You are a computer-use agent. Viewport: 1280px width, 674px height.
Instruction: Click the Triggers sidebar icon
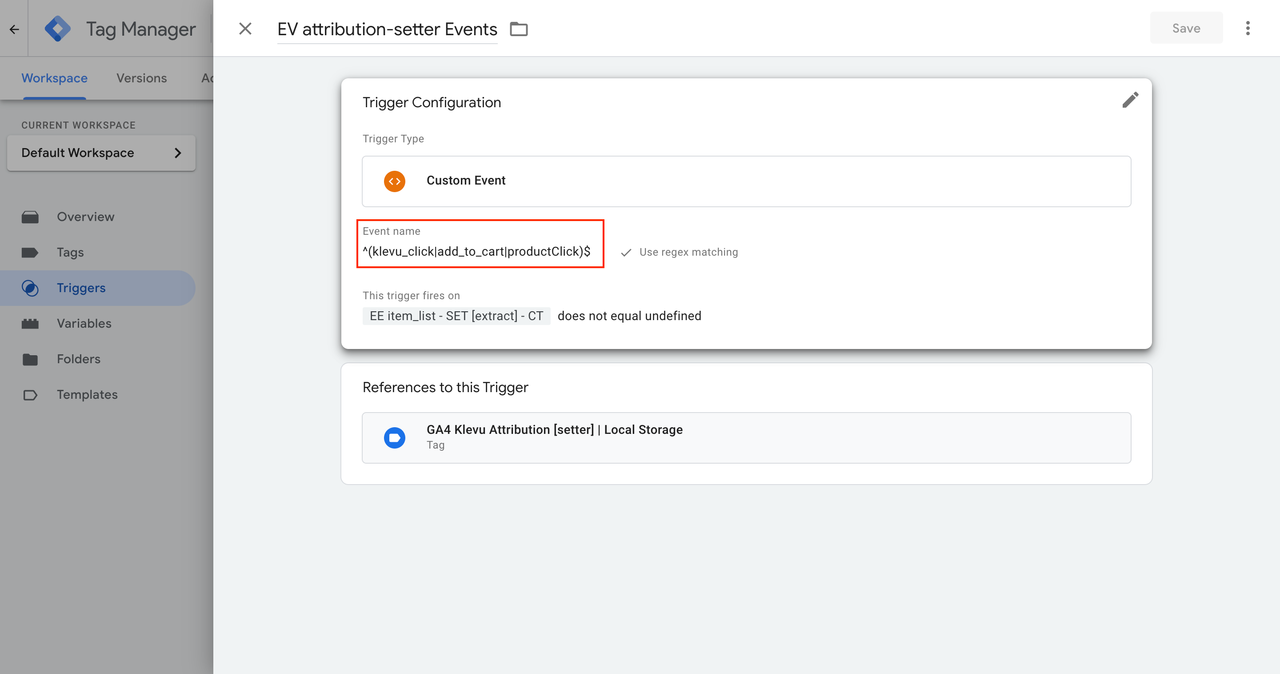point(30,288)
